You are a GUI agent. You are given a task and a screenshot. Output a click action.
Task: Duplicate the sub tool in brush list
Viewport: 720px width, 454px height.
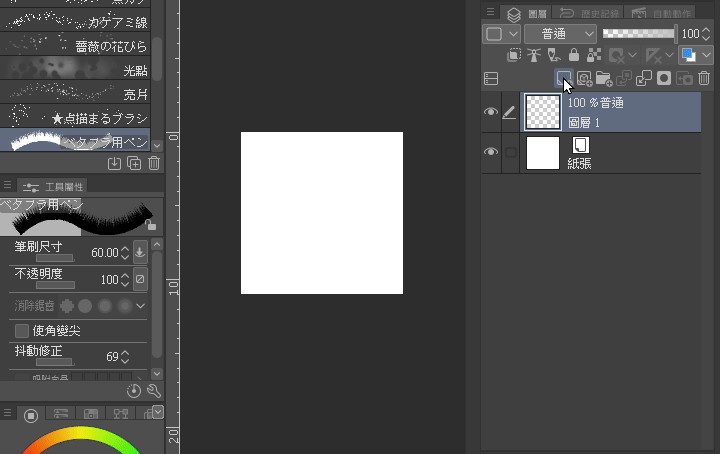[134, 164]
